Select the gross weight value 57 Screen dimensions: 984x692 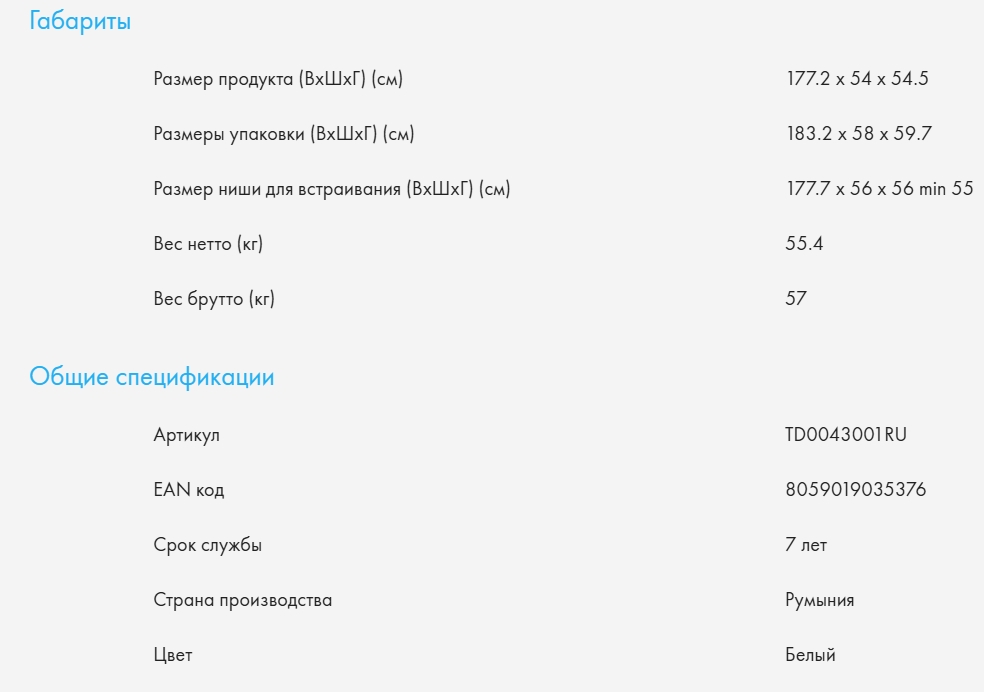tap(796, 299)
